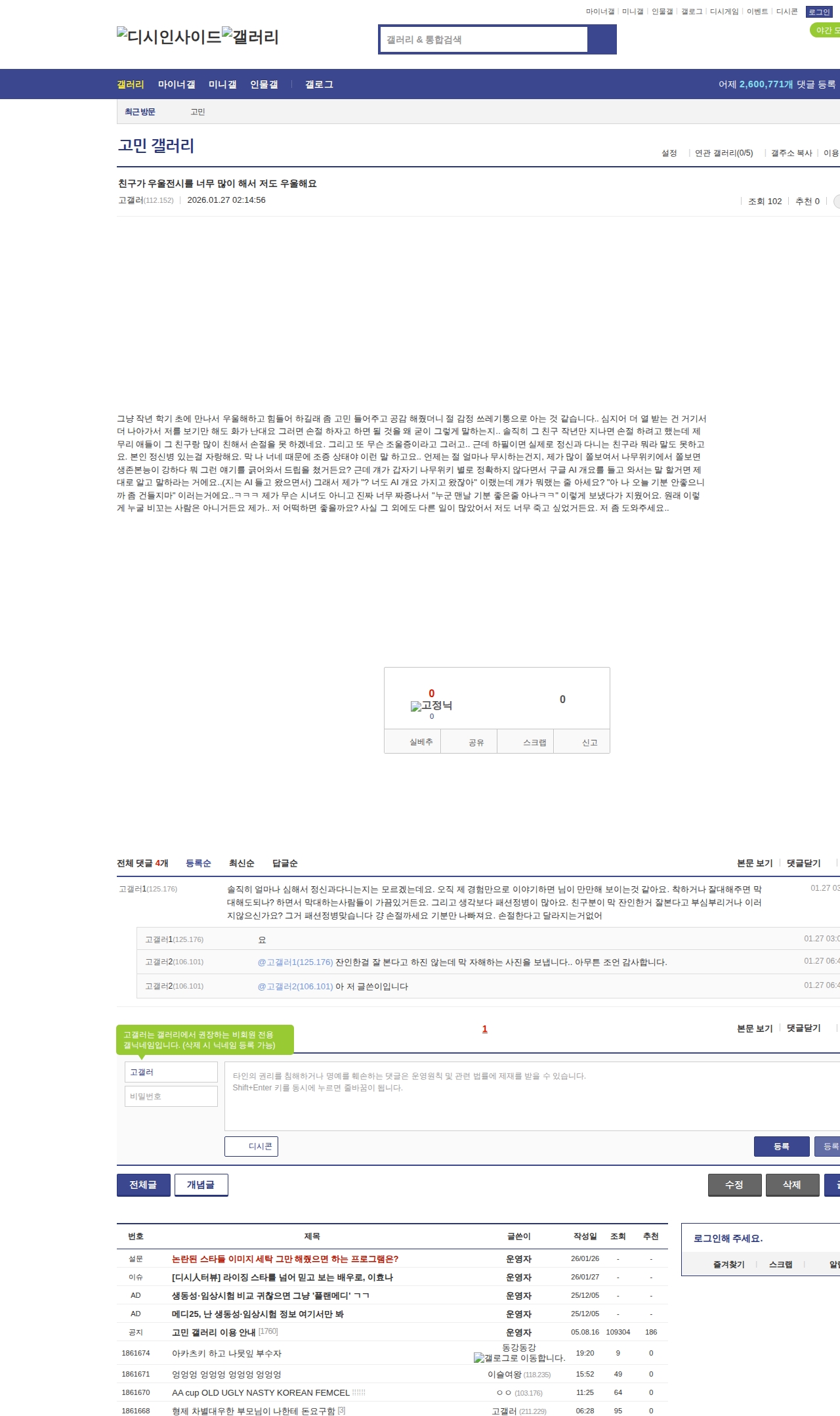Sort comments by 답글순
The image size is (840, 1416).
coord(285,863)
